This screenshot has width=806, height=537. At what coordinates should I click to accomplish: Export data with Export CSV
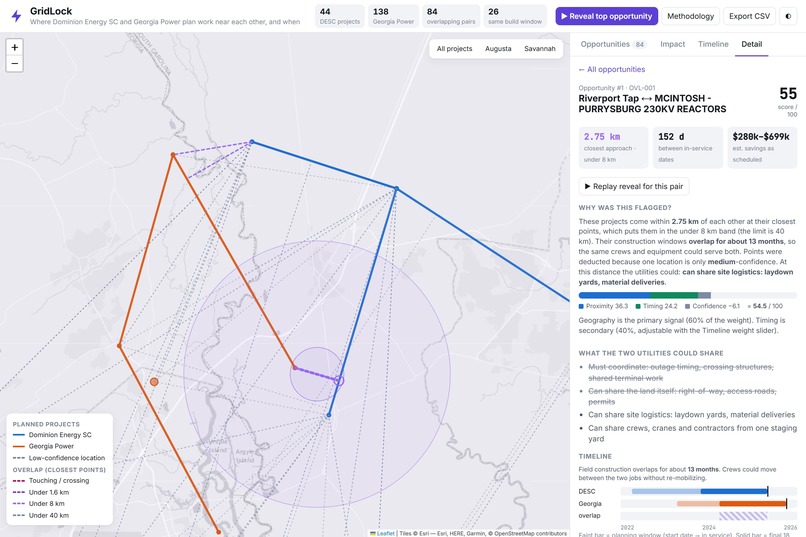coord(749,16)
